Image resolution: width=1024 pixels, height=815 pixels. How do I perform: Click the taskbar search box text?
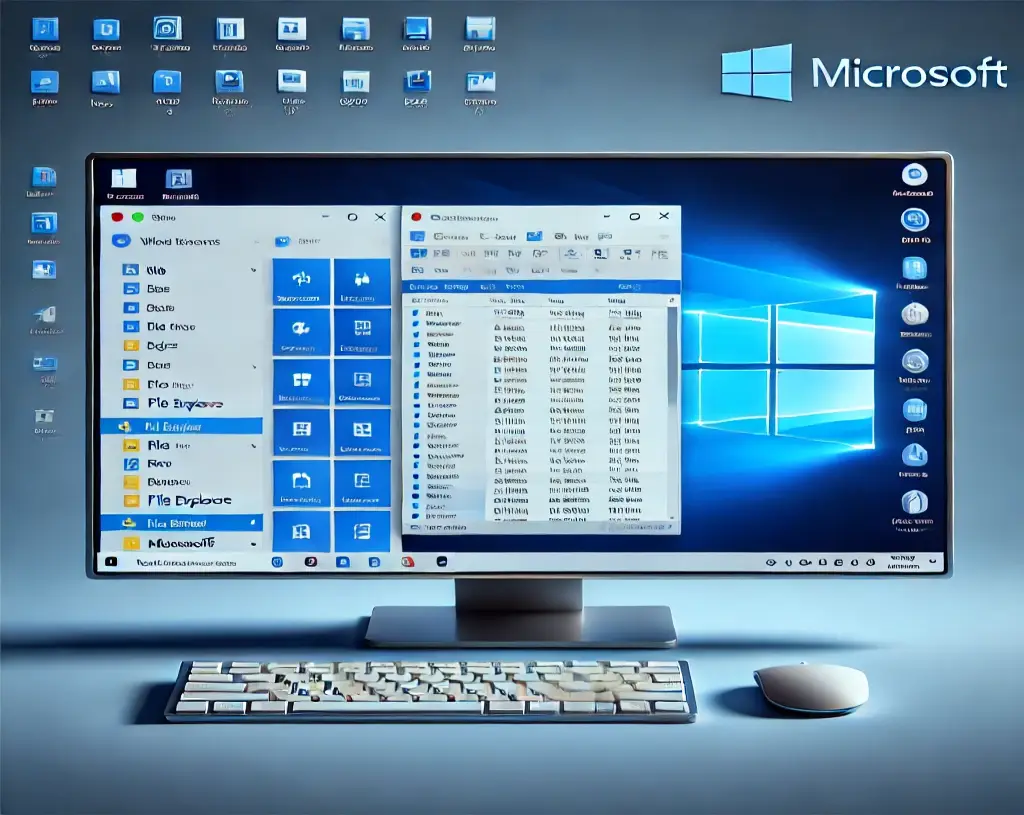186,563
